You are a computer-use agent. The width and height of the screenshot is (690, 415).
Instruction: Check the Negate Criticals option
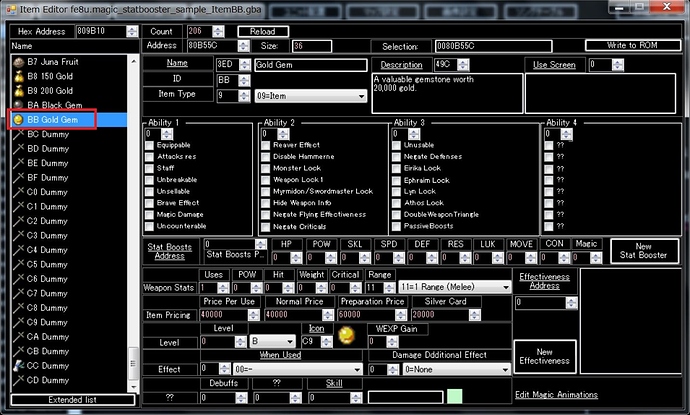point(264,226)
